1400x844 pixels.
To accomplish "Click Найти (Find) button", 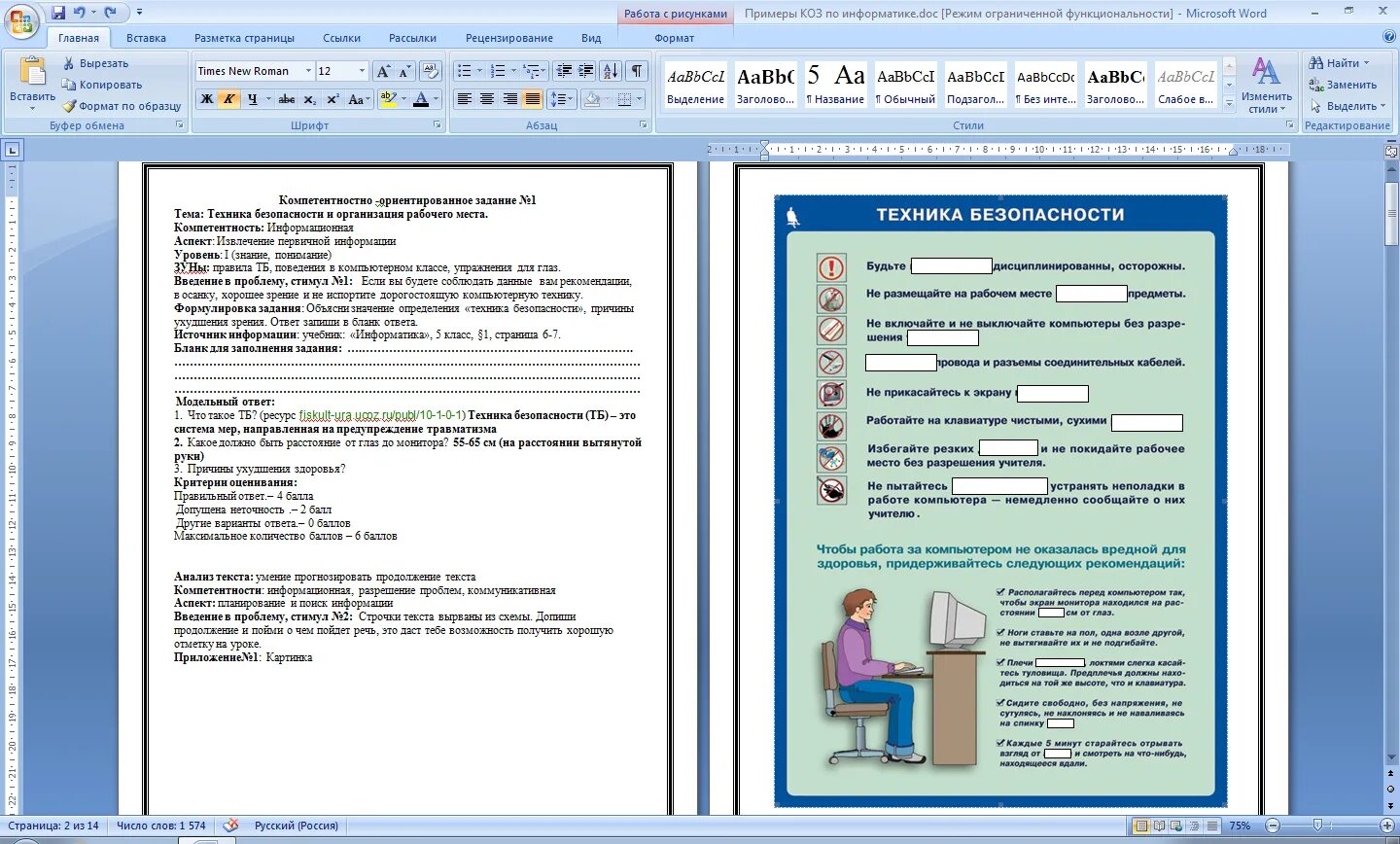I will (1340, 63).
